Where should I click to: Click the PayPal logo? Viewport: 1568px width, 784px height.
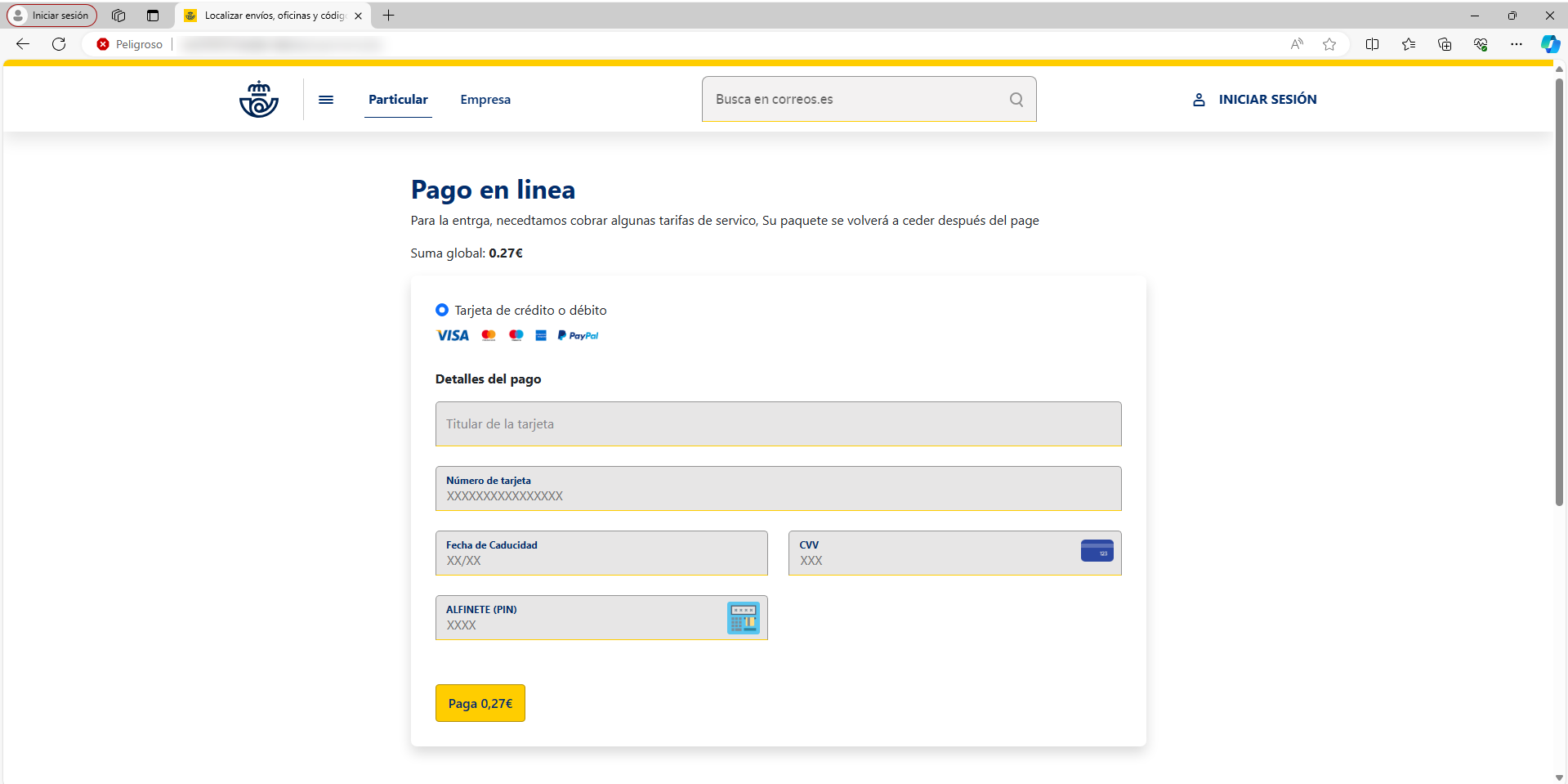coord(578,335)
